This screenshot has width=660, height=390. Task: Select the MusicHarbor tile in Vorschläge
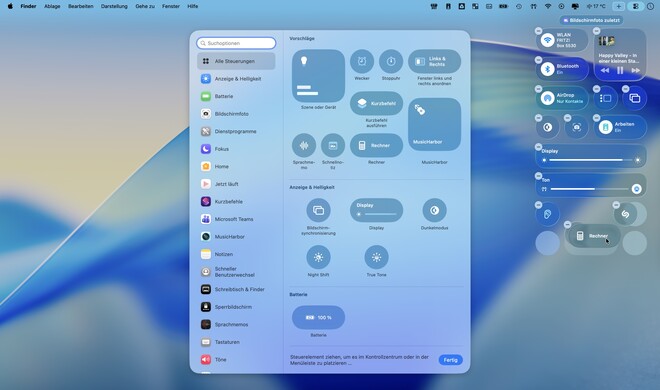pos(434,125)
